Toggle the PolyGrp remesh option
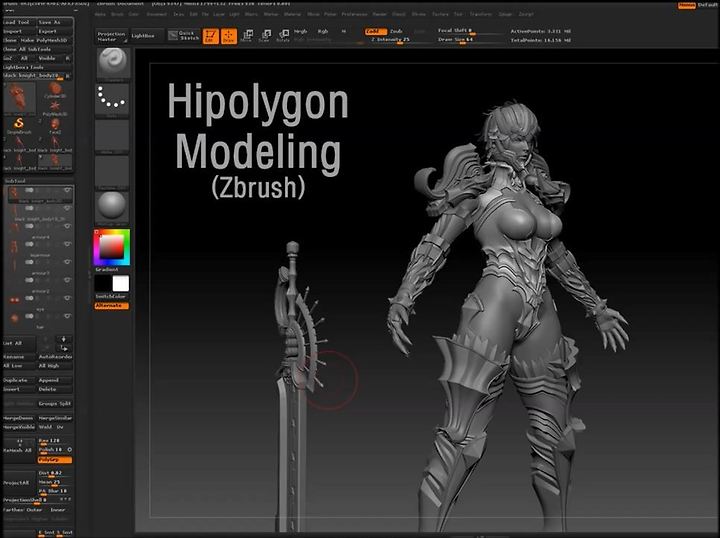Viewport: 720px width, 538px height. (55, 460)
